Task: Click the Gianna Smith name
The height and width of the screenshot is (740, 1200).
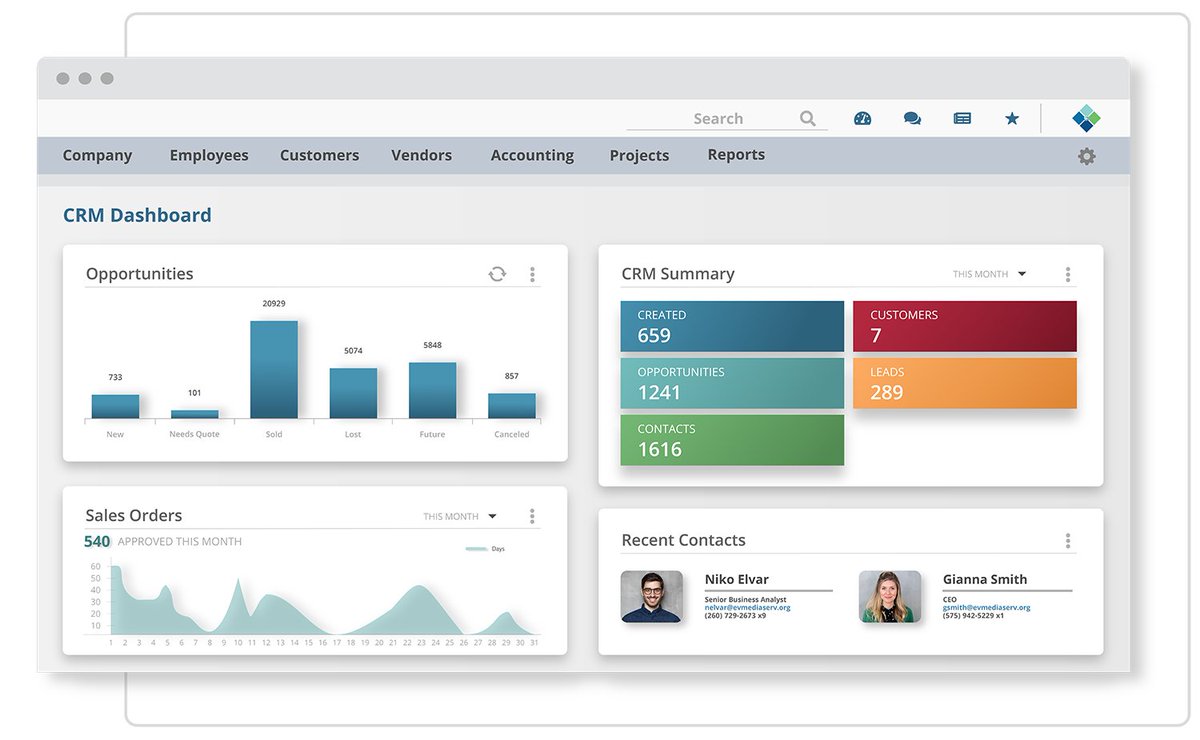Action: tap(985, 579)
